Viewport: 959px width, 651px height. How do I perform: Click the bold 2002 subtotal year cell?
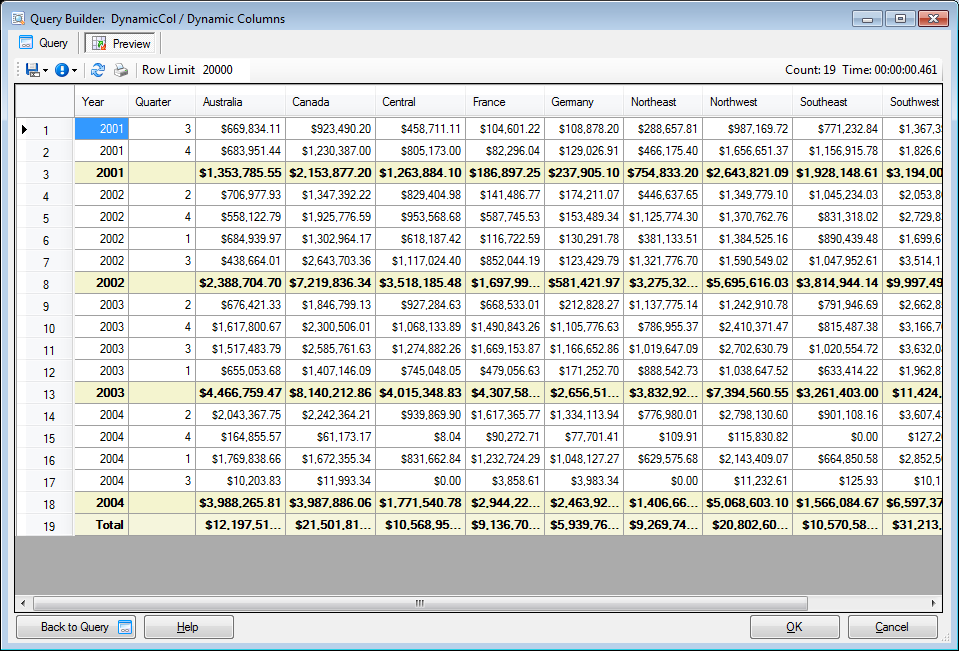coord(102,283)
